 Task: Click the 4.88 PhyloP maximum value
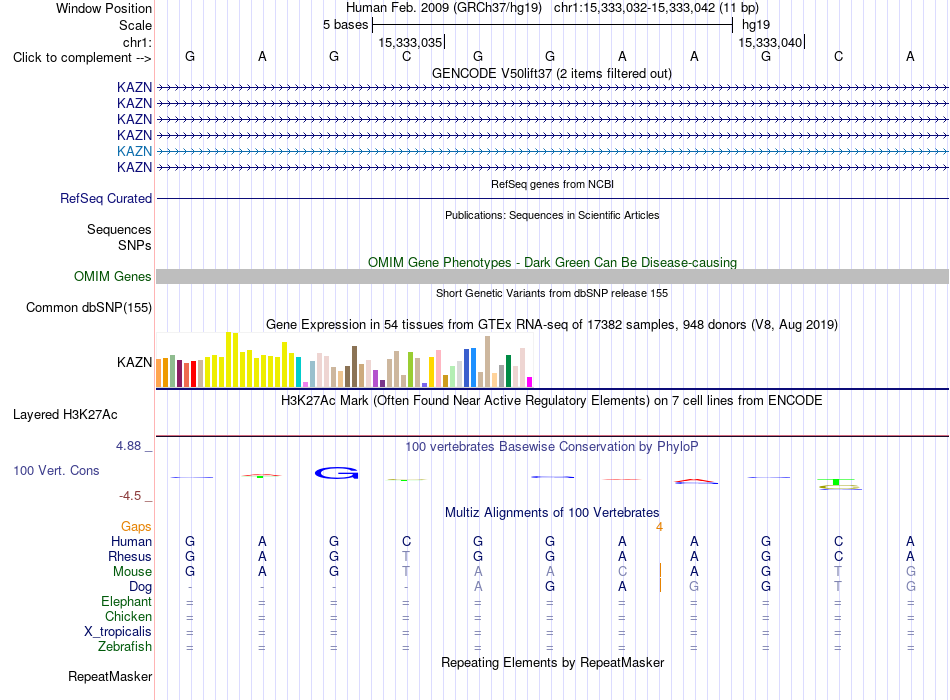(128, 446)
